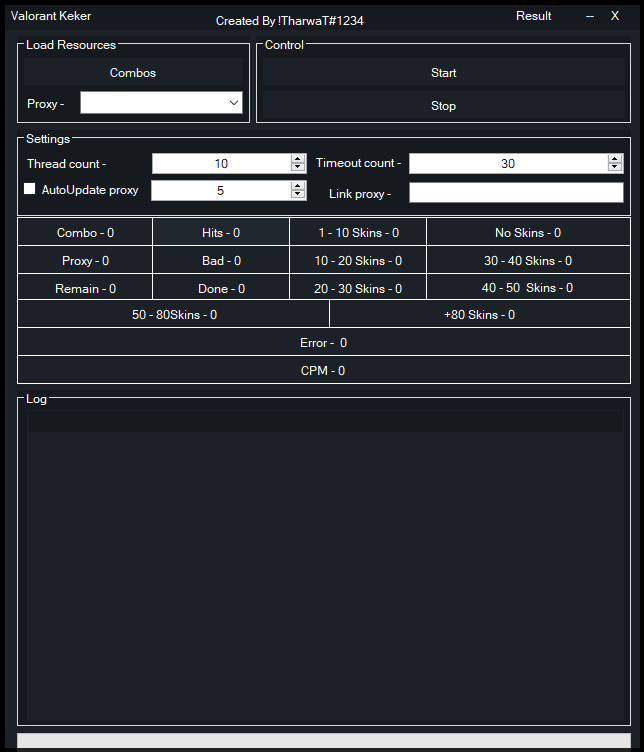Select the 10 - 20 Skins counter
644x752 pixels.
358,260
